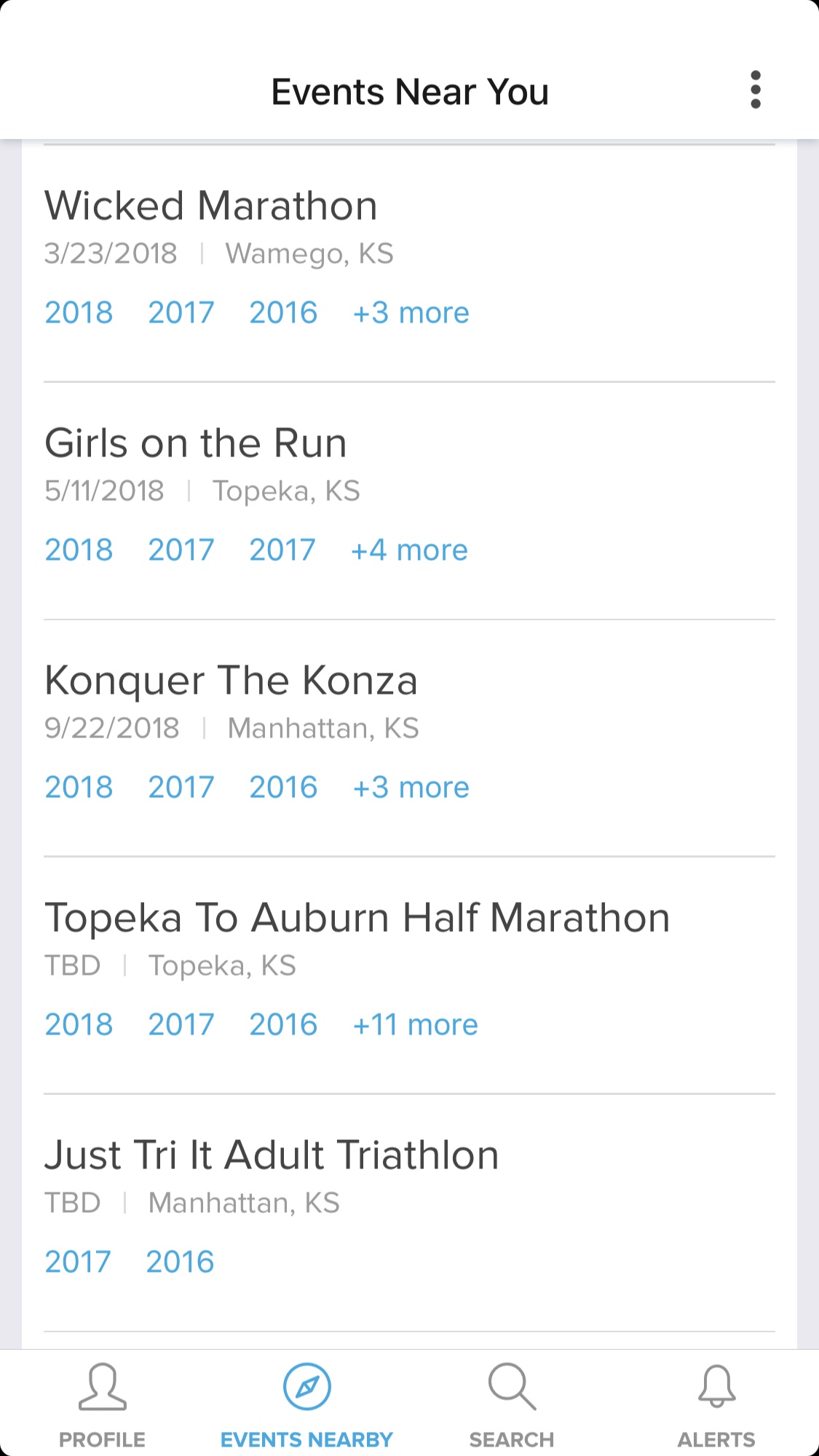Open Just Tri It Adult Triathlon event

coord(272,1155)
